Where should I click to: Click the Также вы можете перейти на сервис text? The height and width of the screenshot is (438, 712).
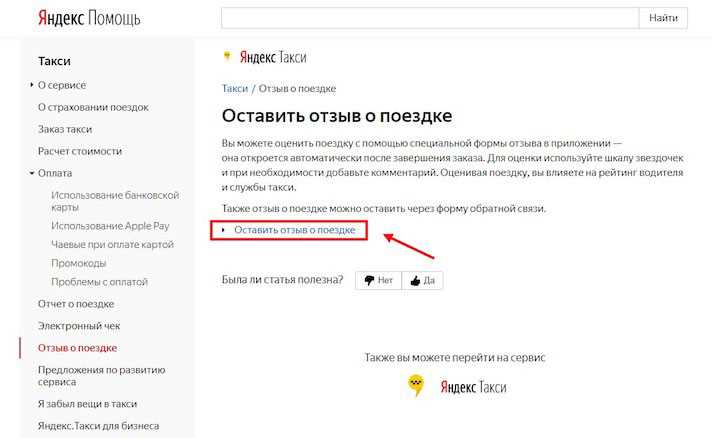(455, 358)
